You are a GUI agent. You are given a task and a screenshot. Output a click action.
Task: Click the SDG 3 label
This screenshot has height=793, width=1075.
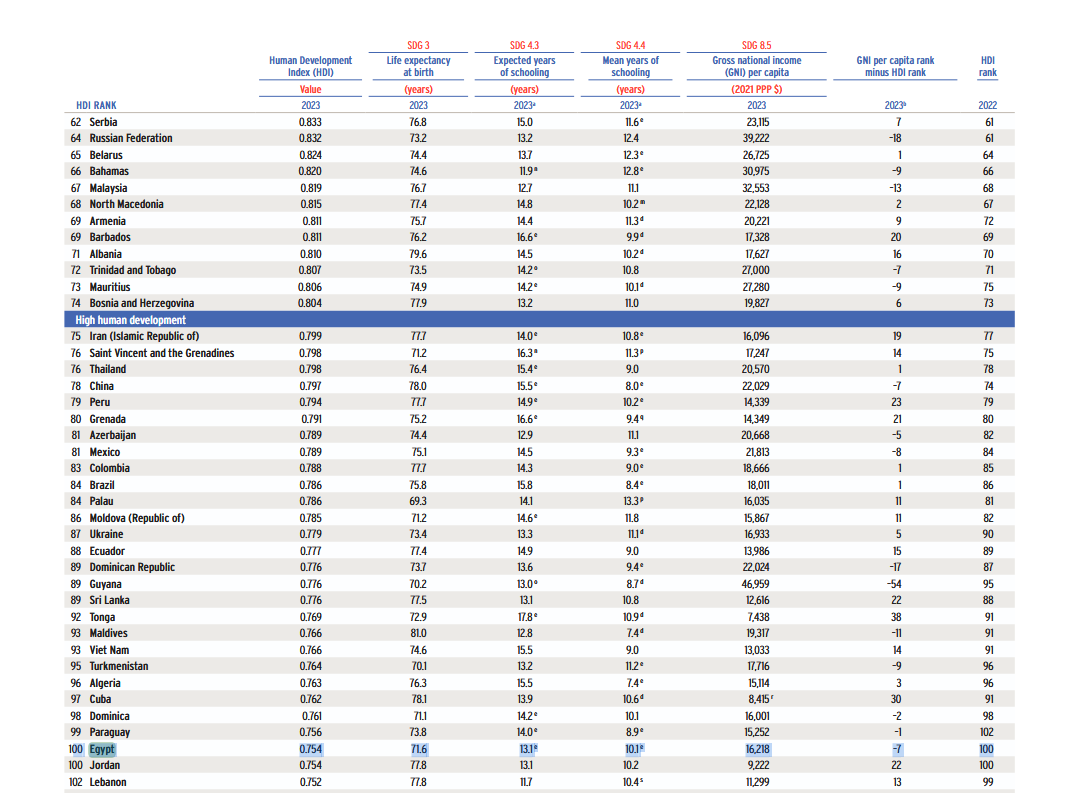click(418, 45)
